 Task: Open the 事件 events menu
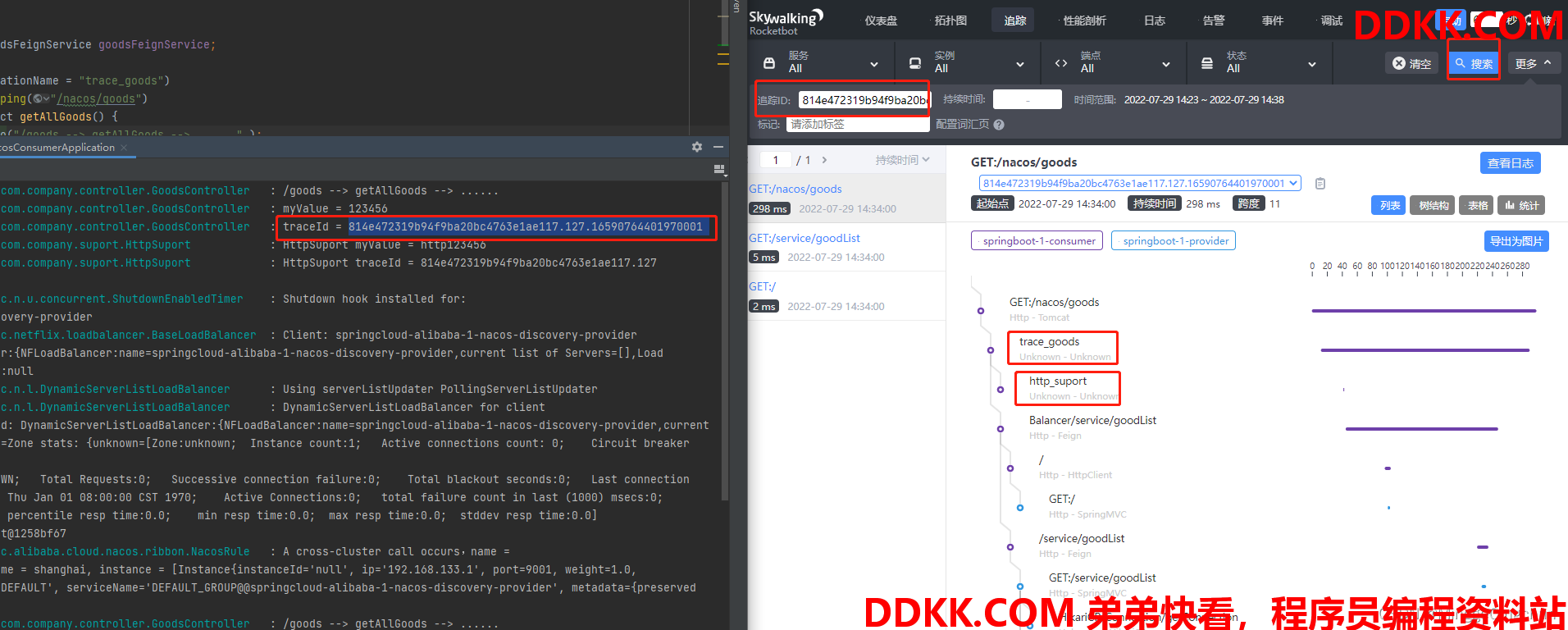click(x=1273, y=21)
